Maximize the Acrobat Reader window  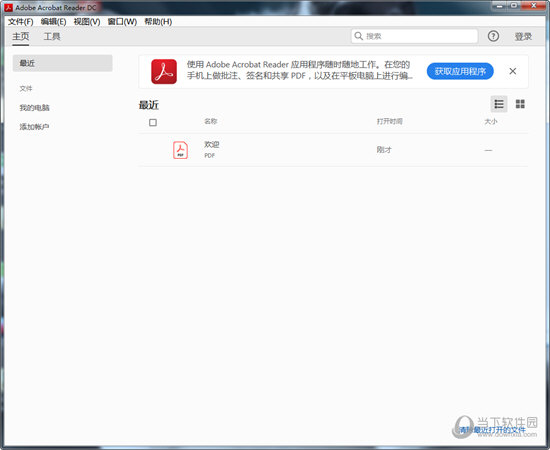pyautogui.click(x=514, y=5)
